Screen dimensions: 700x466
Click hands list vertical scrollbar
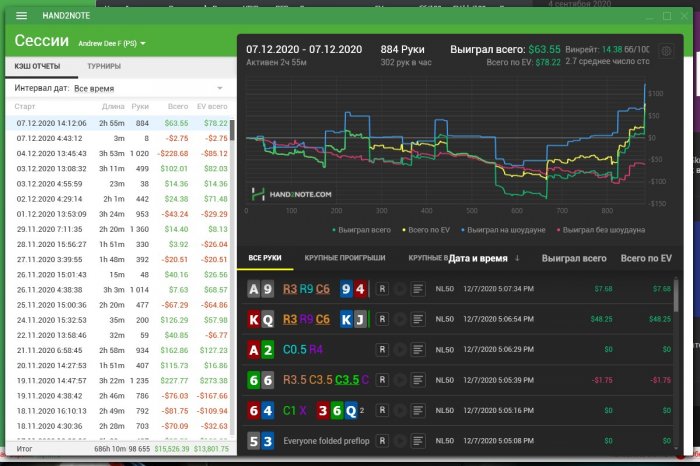(x=676, y=295)
